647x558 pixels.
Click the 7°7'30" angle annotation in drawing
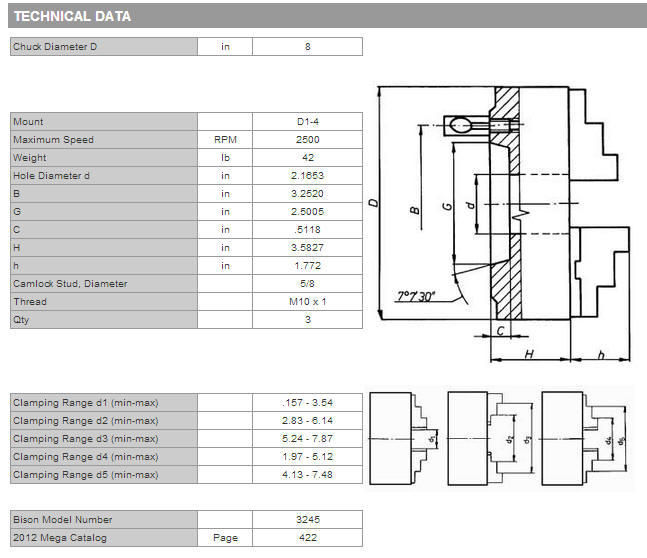pyautogui.click(x=416, y=296)
